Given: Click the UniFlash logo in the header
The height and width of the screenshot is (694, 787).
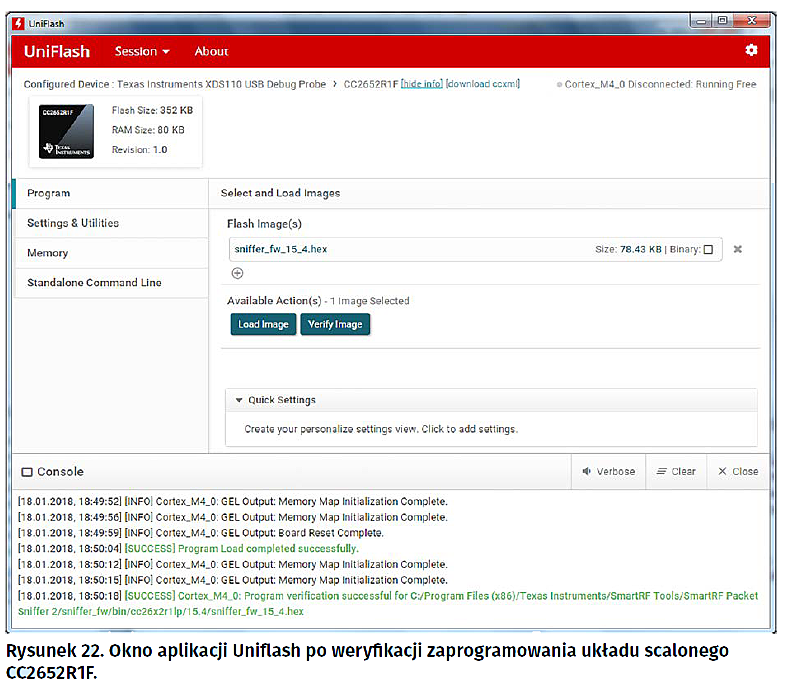Looking at the screenshot, I should point(57,51).
